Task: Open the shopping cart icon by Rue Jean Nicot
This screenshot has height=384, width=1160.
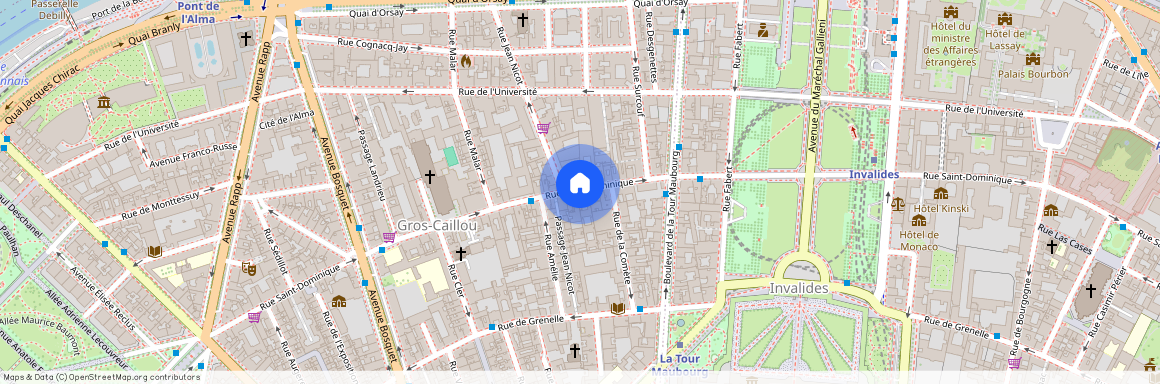Action: (x=543, y=127)
